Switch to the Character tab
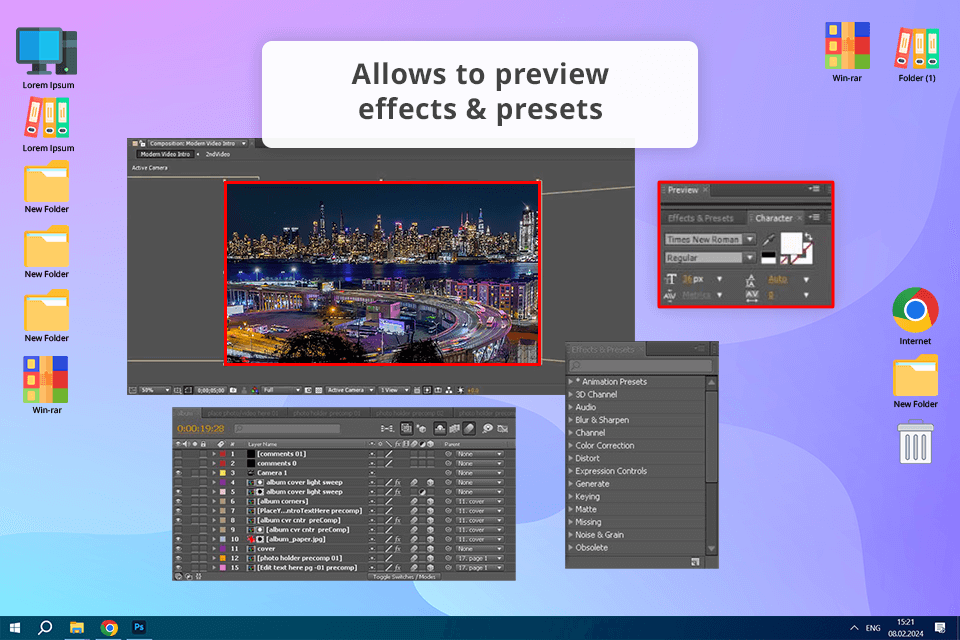 (x=773, y=218)
